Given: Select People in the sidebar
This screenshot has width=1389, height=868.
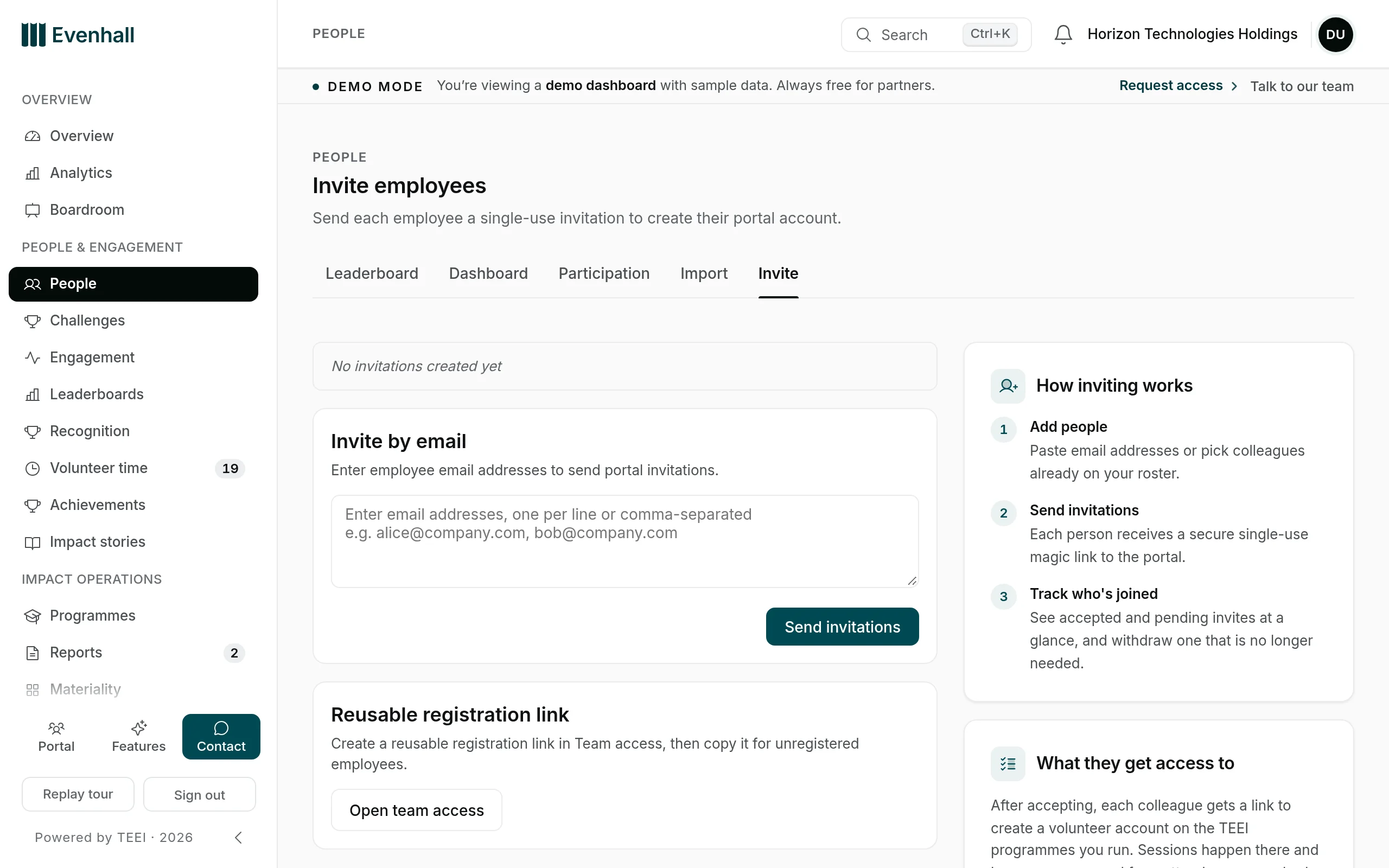Looking at the screenshot, I should point(133,284).
